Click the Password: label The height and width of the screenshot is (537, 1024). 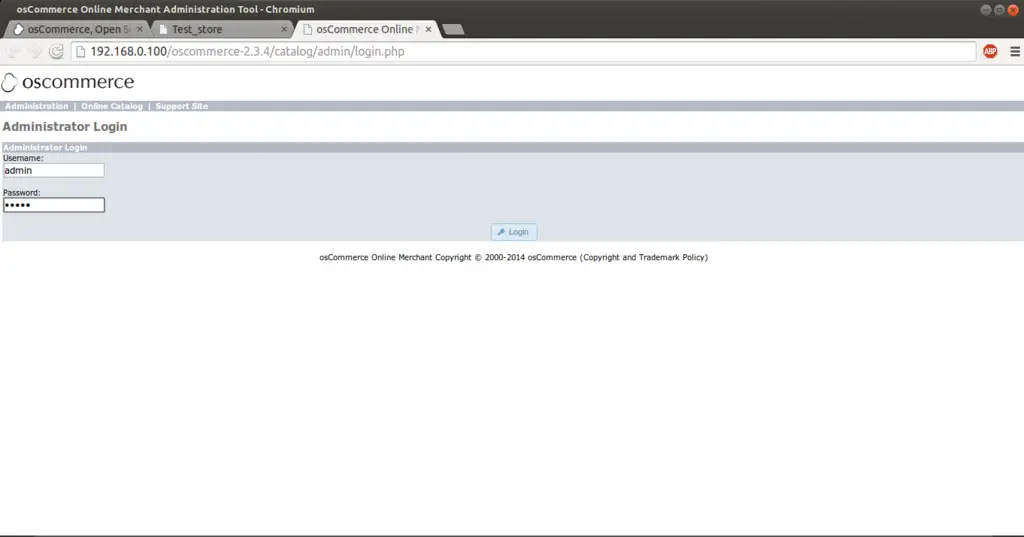click(x=22, y=193)
